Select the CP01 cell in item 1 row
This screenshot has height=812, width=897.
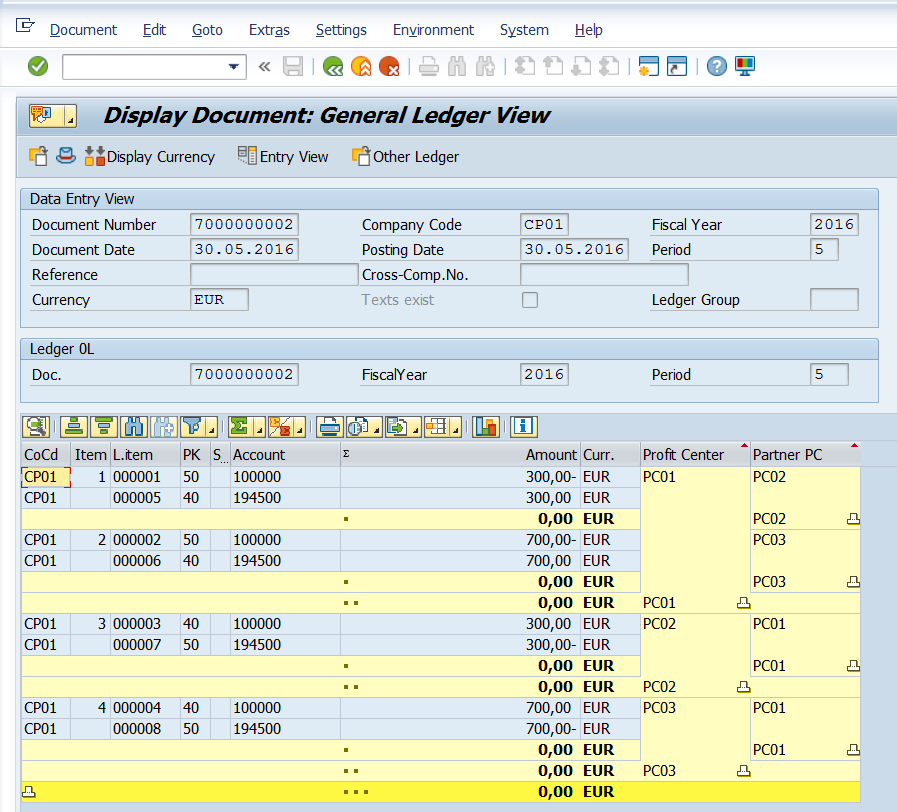pyautogui.click(x=46, y=477)
